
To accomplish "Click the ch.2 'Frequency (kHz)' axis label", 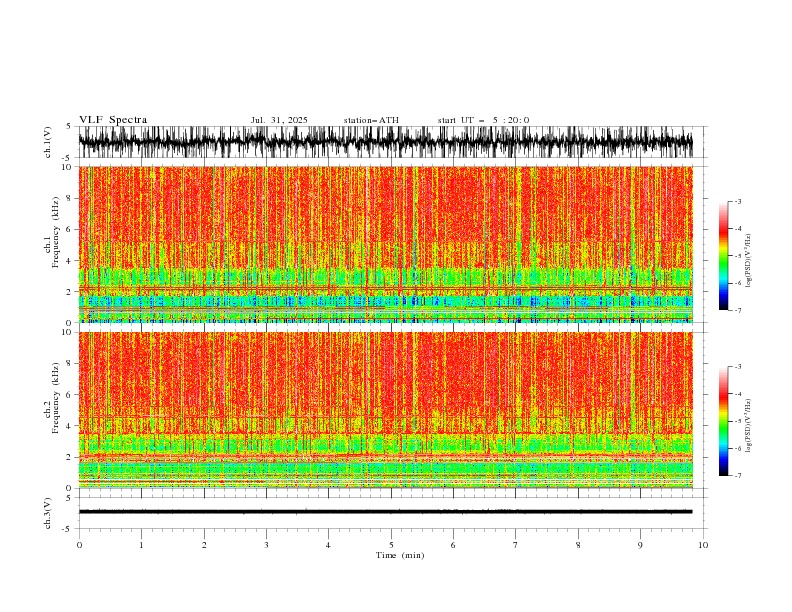I will pyautogui.click(x=56, y=397).
